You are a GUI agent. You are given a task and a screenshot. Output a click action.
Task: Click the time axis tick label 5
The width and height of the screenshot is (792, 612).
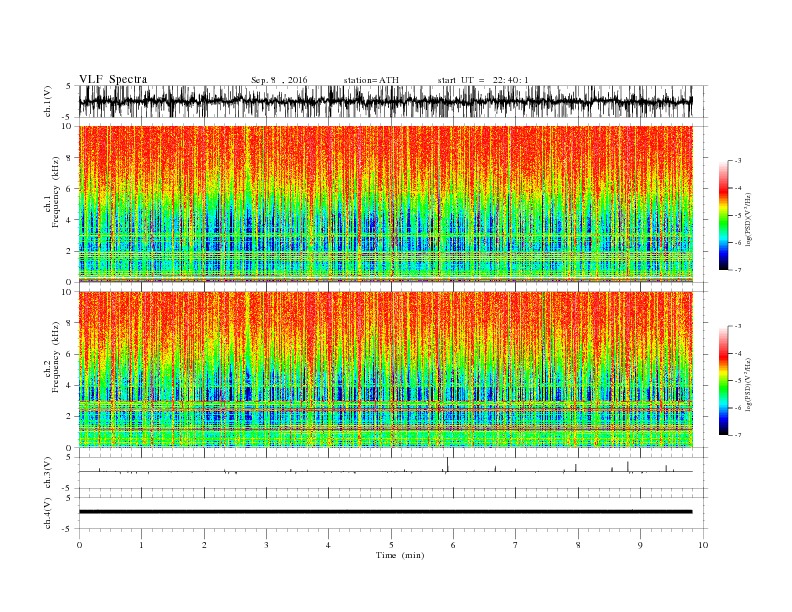point(391,545)
